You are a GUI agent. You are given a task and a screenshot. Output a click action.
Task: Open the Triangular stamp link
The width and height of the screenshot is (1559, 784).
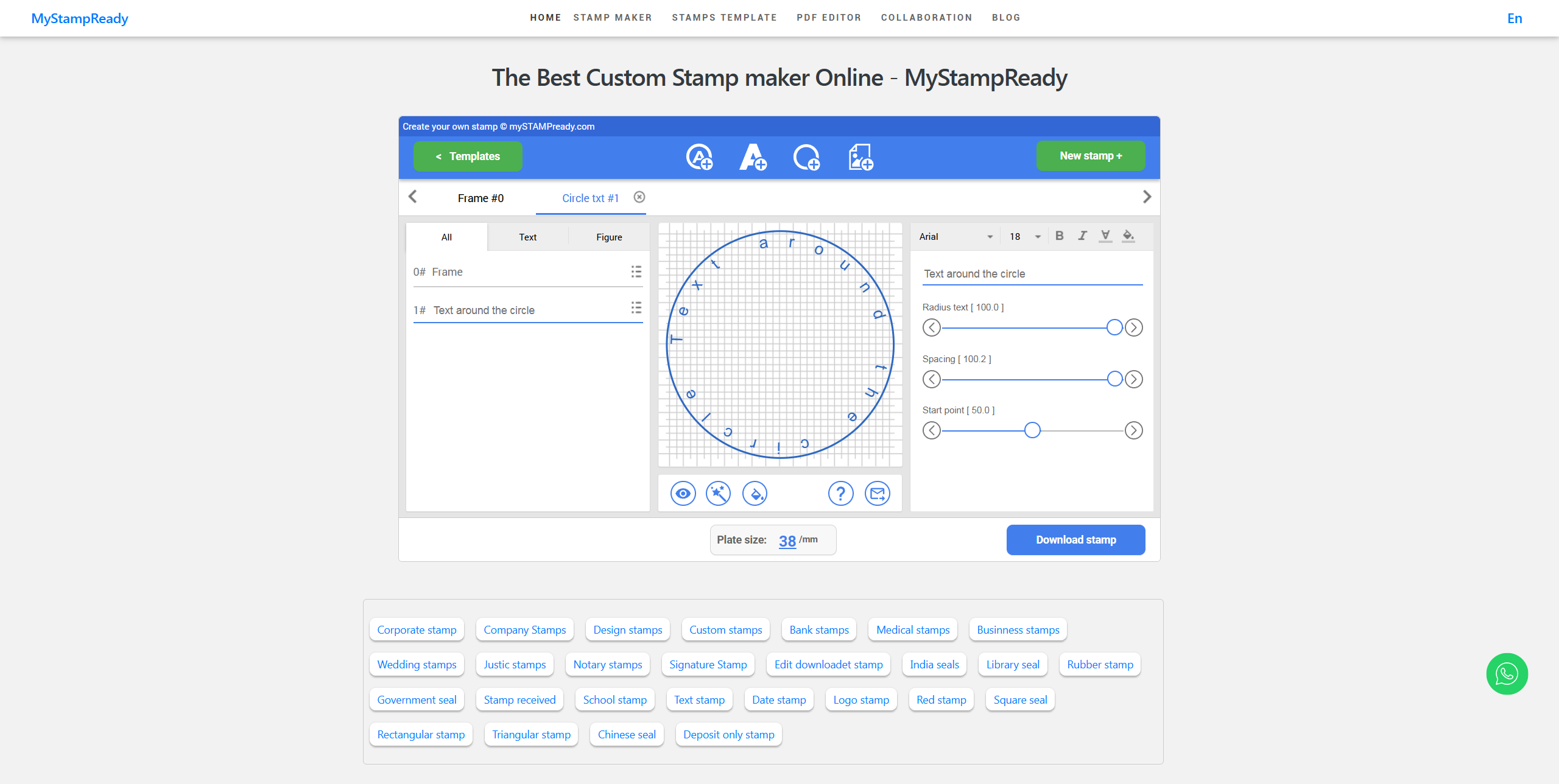click(x=532, y=735)
